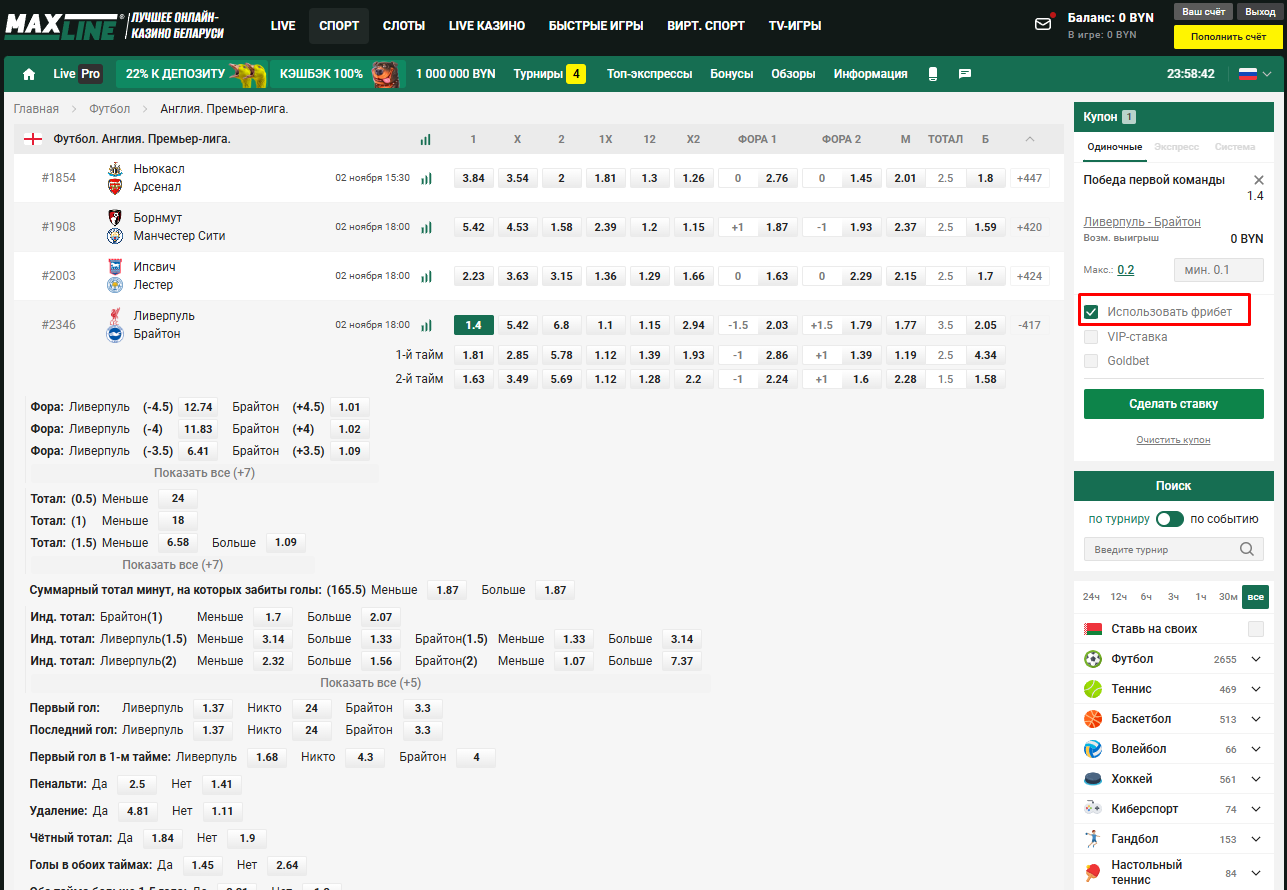Switch to the Система coupon tab
Screen dimensions: 1287x890
click(1235, 147)
